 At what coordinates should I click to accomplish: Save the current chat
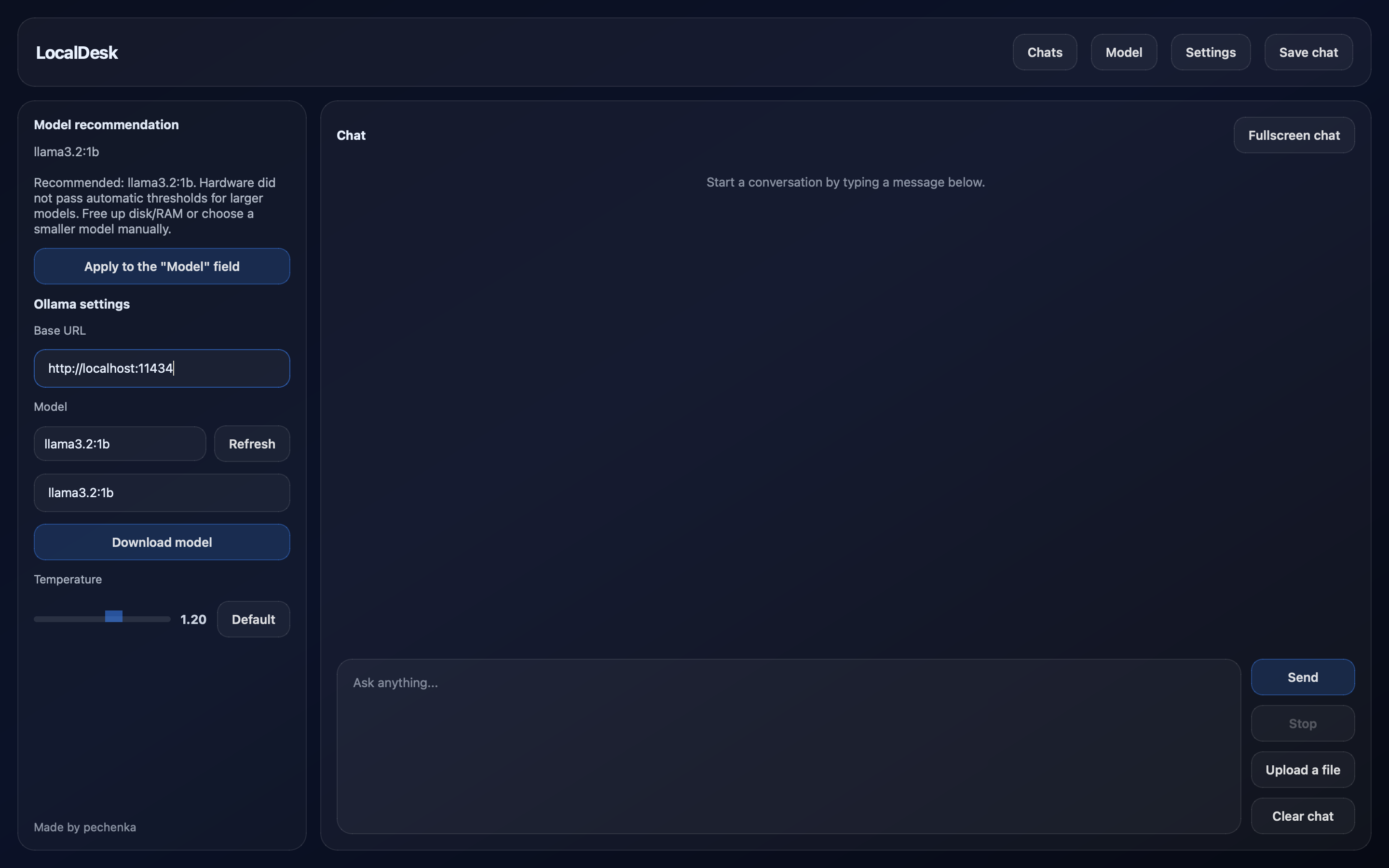pyautogui.click(x=1308, y=52)
